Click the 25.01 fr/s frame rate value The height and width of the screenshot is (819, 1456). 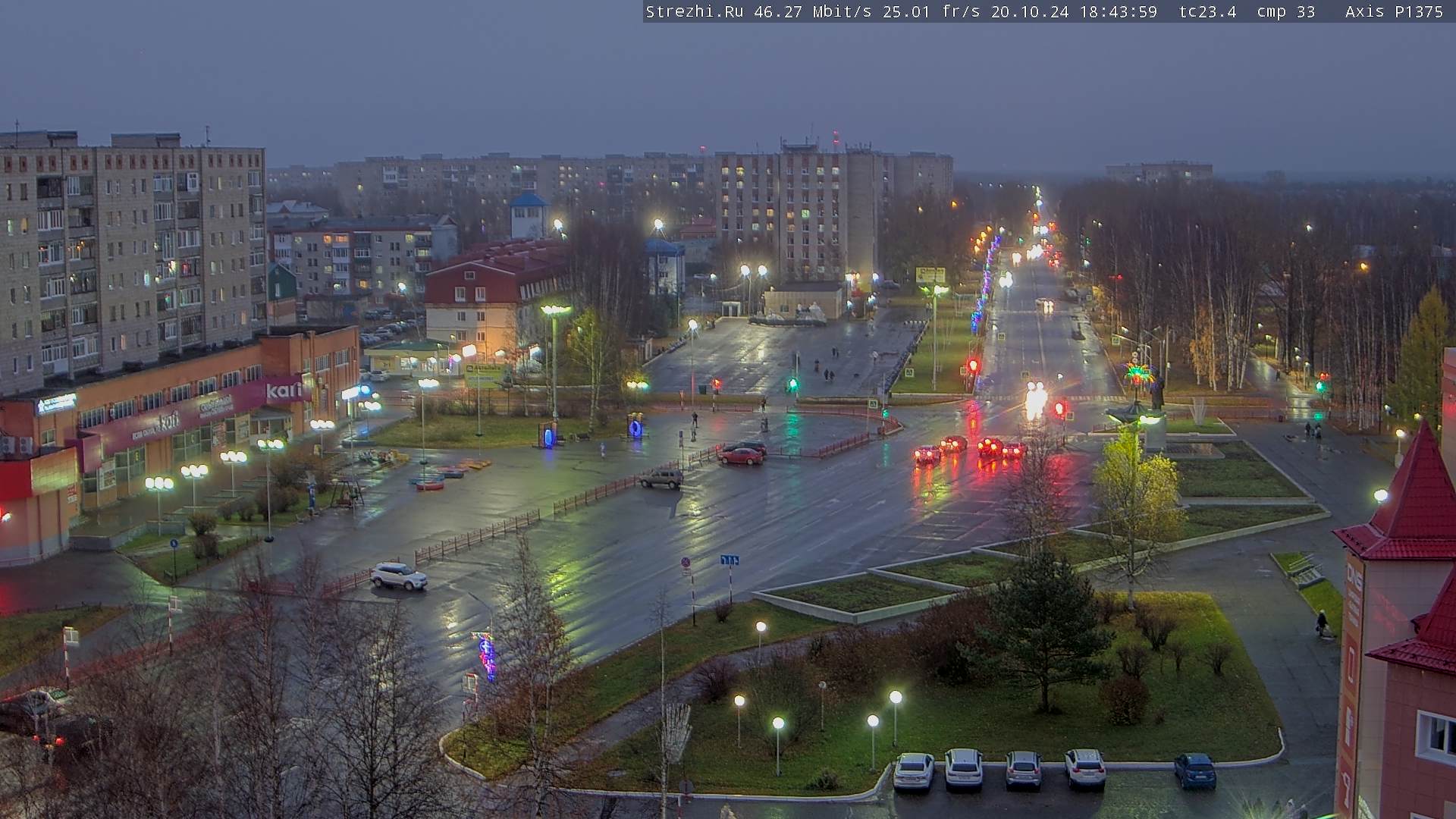[x=931, y=12]
